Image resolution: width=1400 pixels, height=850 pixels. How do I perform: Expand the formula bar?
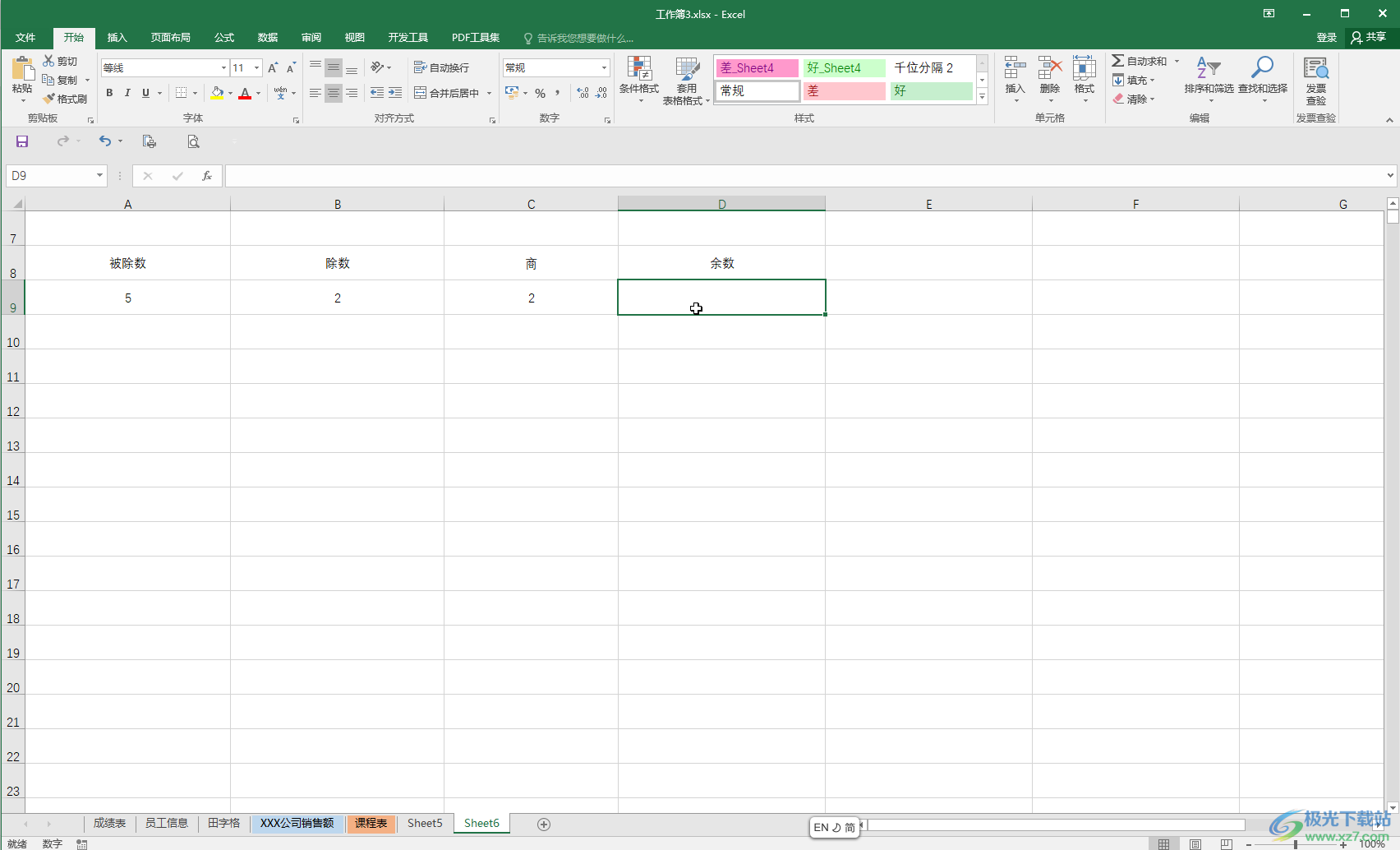pyautogui.click(x=1390, y=175)
